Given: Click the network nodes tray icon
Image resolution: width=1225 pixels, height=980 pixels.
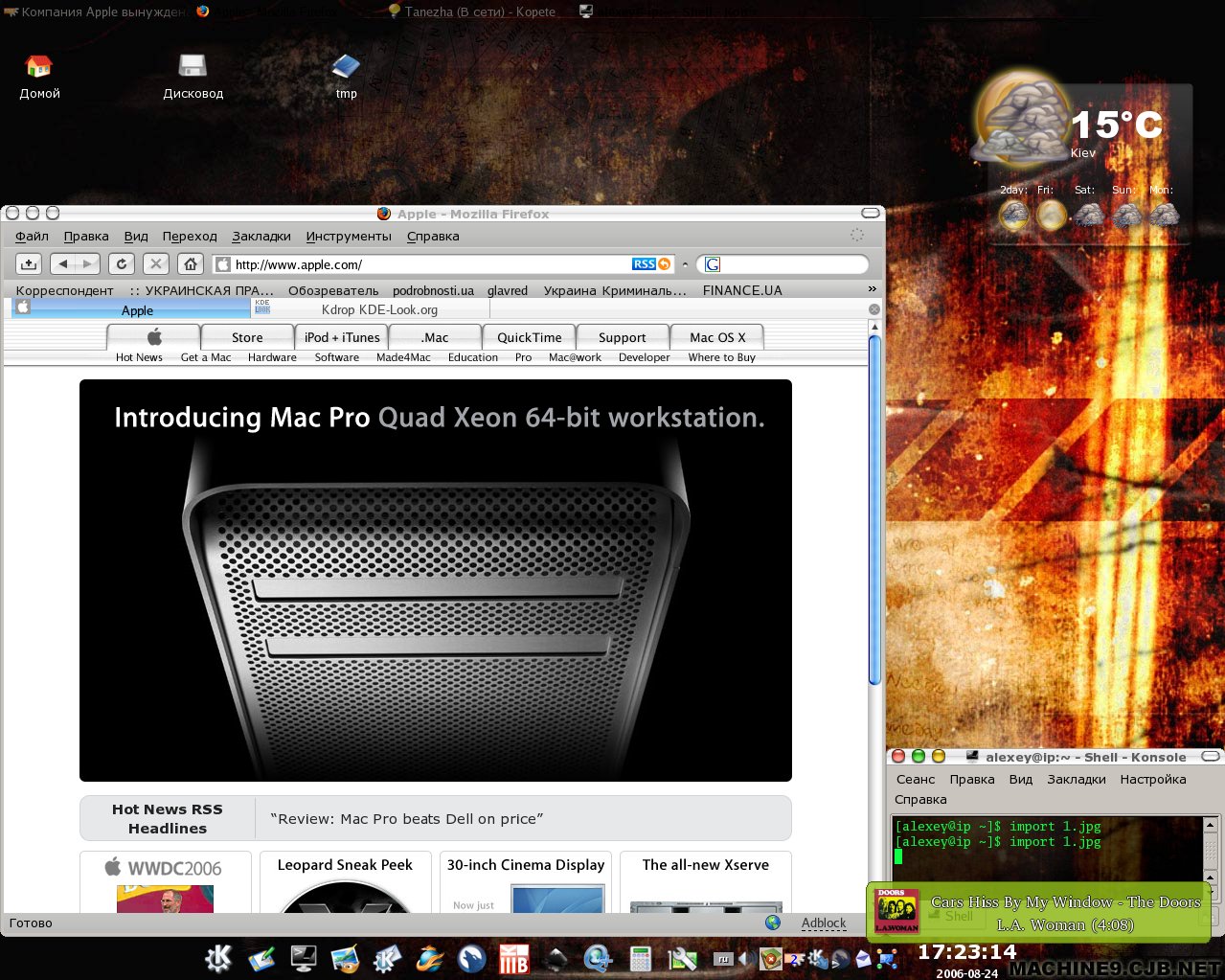Looking at the screenshot, I should click(x=887, y=958).
